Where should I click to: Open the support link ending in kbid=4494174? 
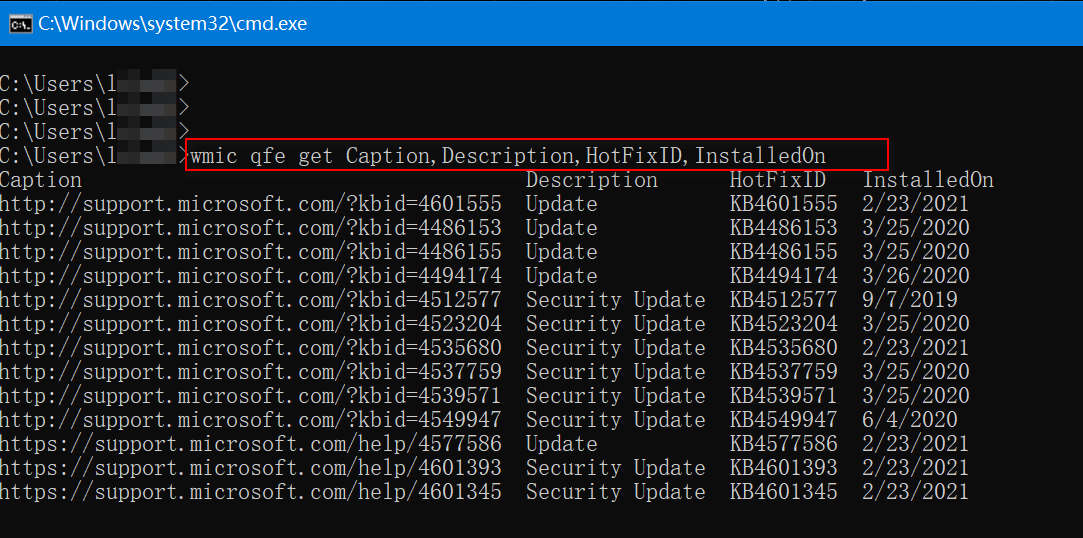pyautogui.click(x=250, y=276)
